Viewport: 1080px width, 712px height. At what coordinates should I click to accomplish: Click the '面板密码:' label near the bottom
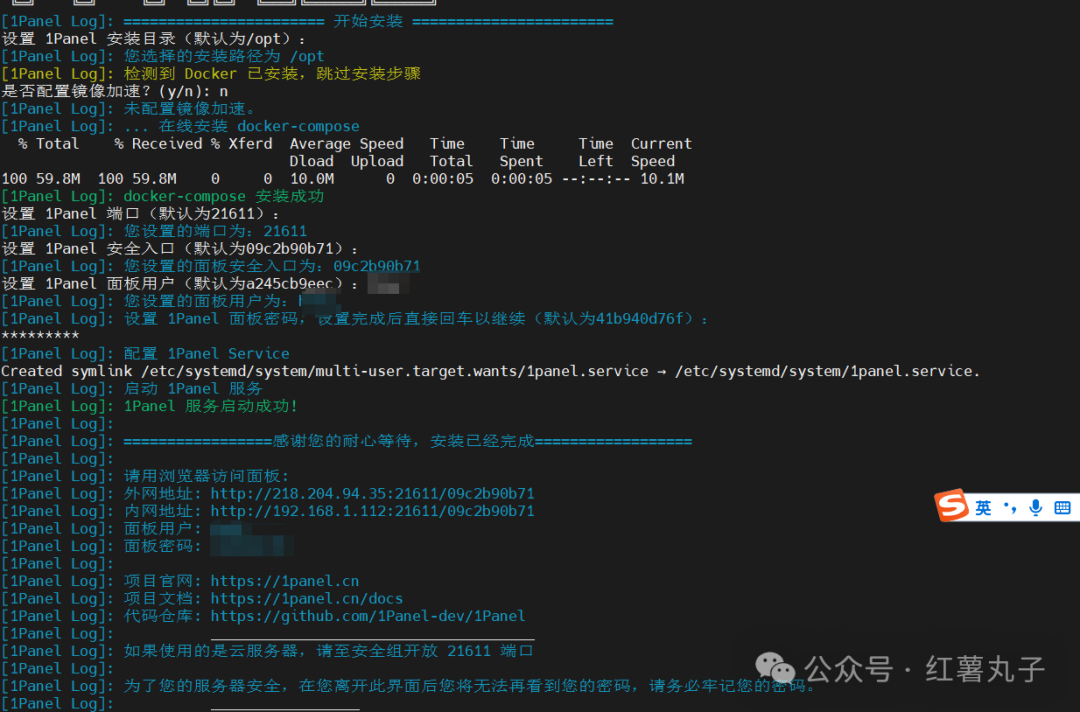163,546
